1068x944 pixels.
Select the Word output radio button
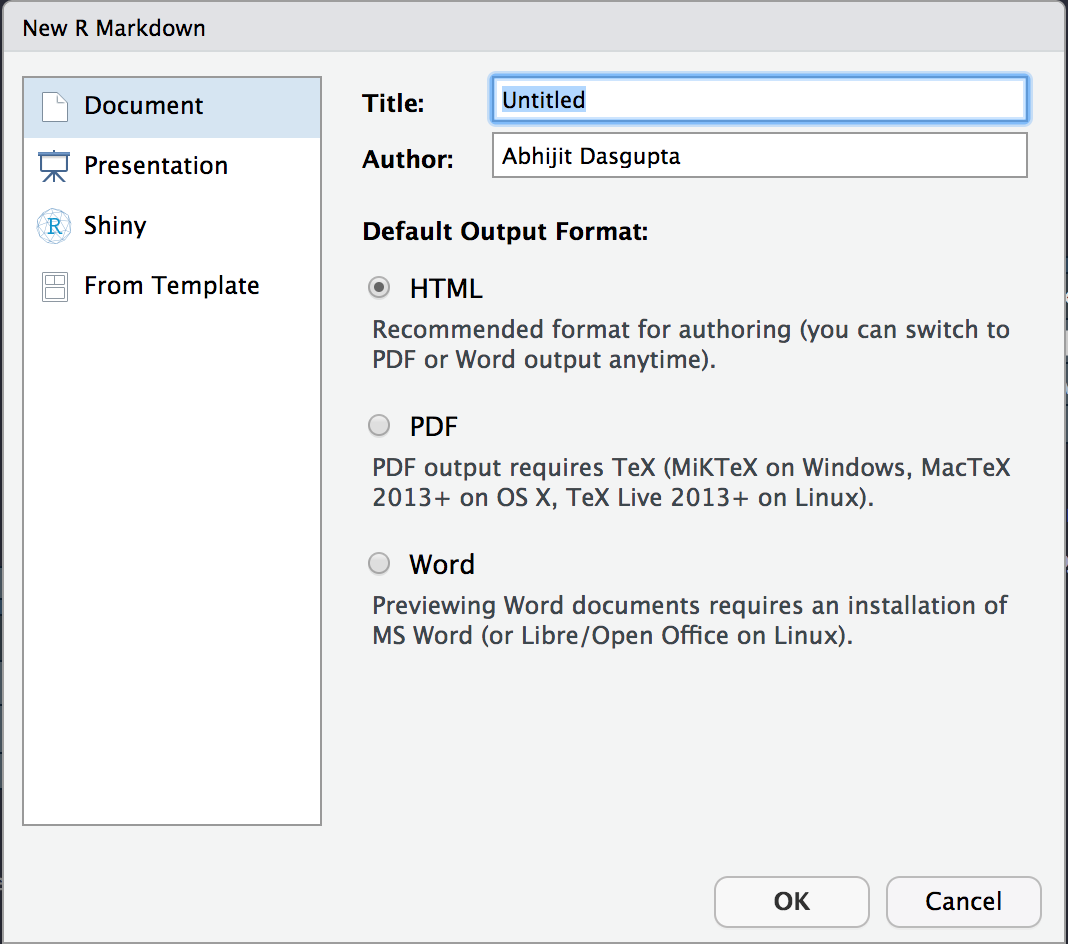(379, 563)
